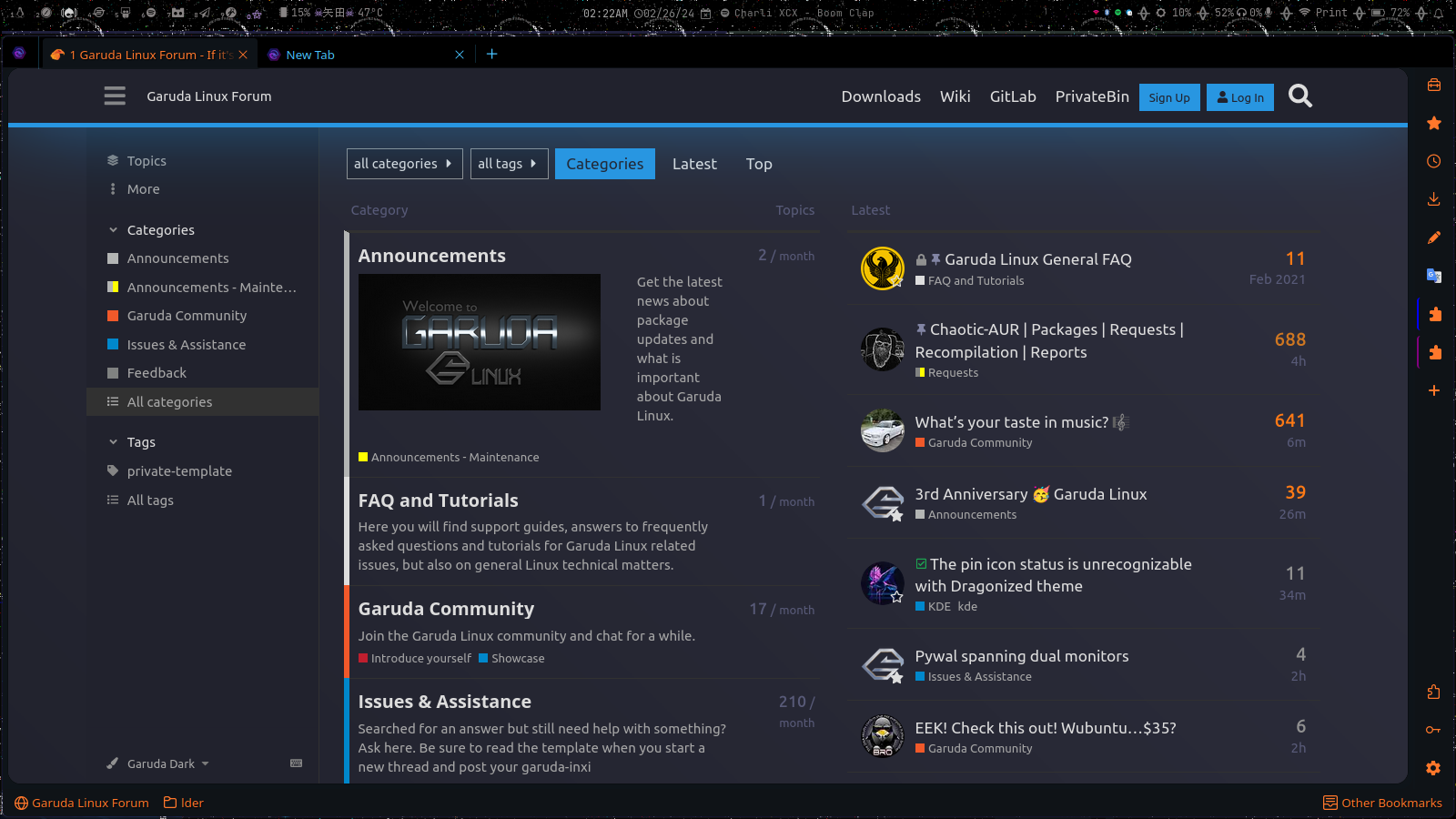This screenshot has width=1456, height=819.
Task: Click the Chaotic-AUR topic poster avatar
Action: tap(883, 349)
